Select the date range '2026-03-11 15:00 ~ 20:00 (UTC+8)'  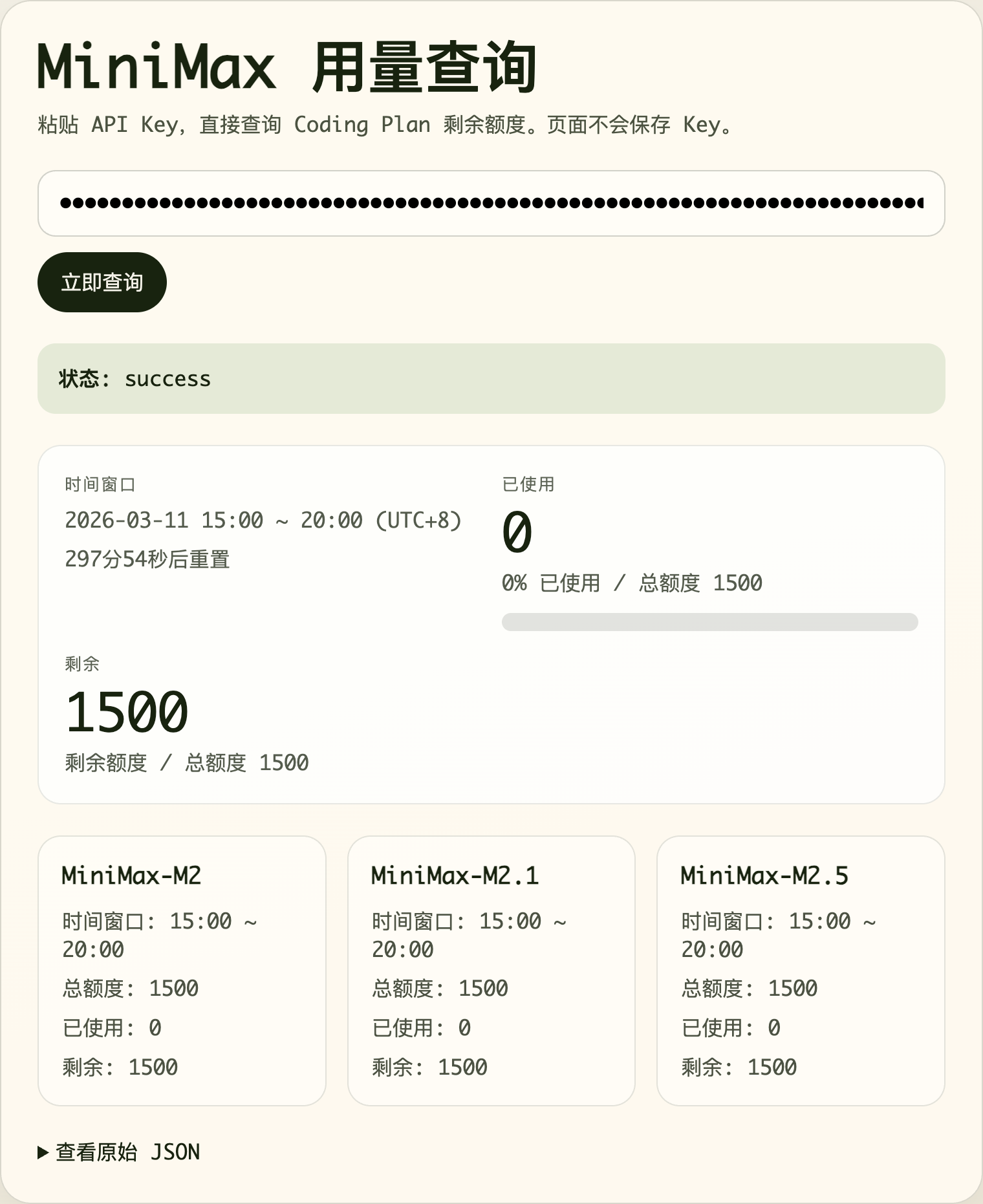coord(263,520)
